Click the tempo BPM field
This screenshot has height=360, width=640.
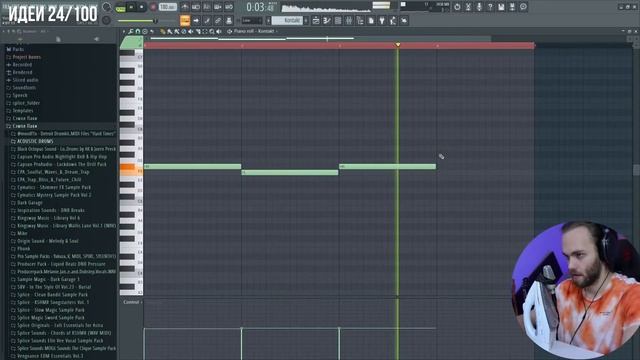(167, 7)
